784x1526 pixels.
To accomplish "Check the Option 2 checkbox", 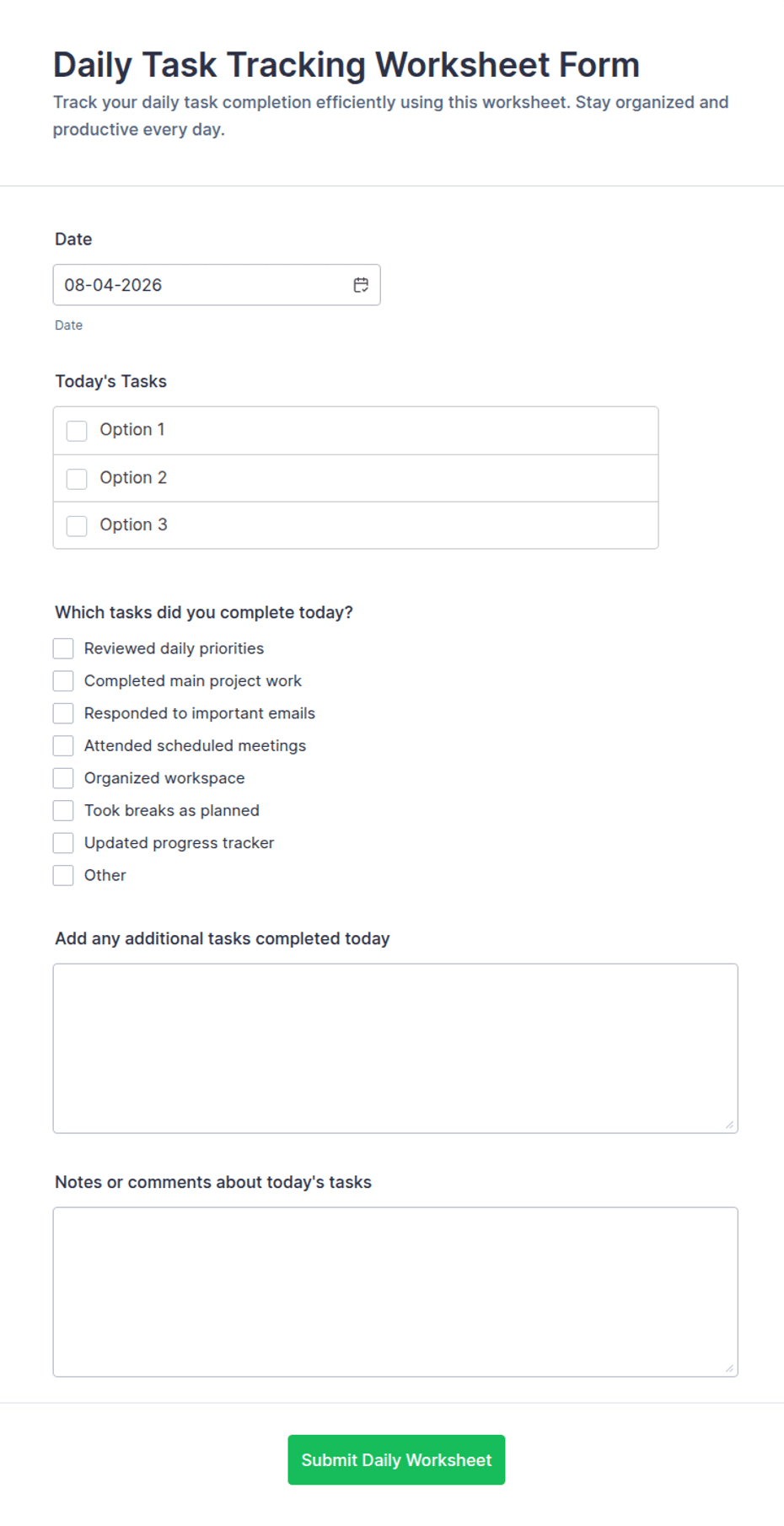I will tap(77, 479).
